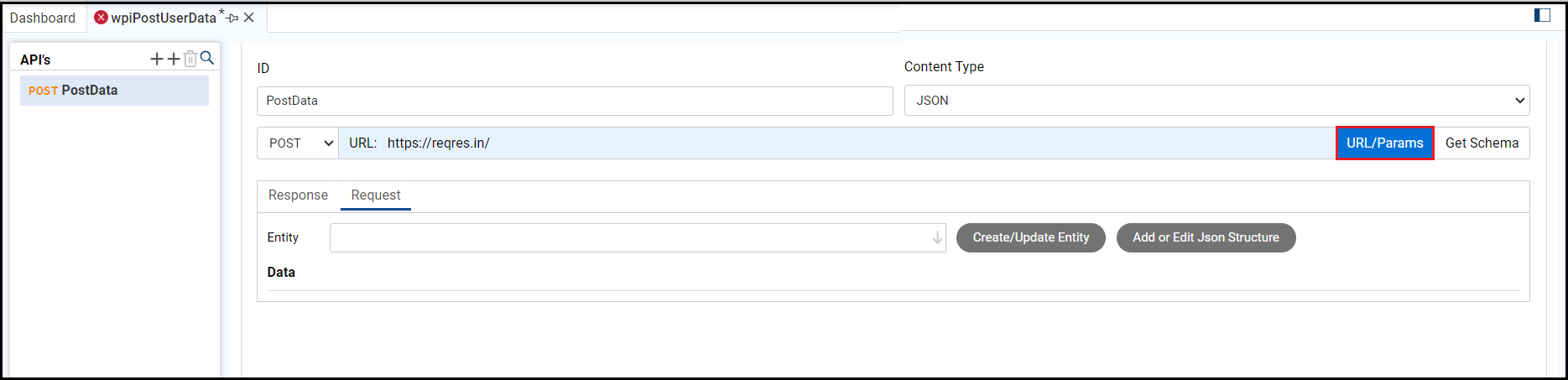Click the Get Schema button
The width and height of the screenshot is (1568, 380).
pos(1482,143)
